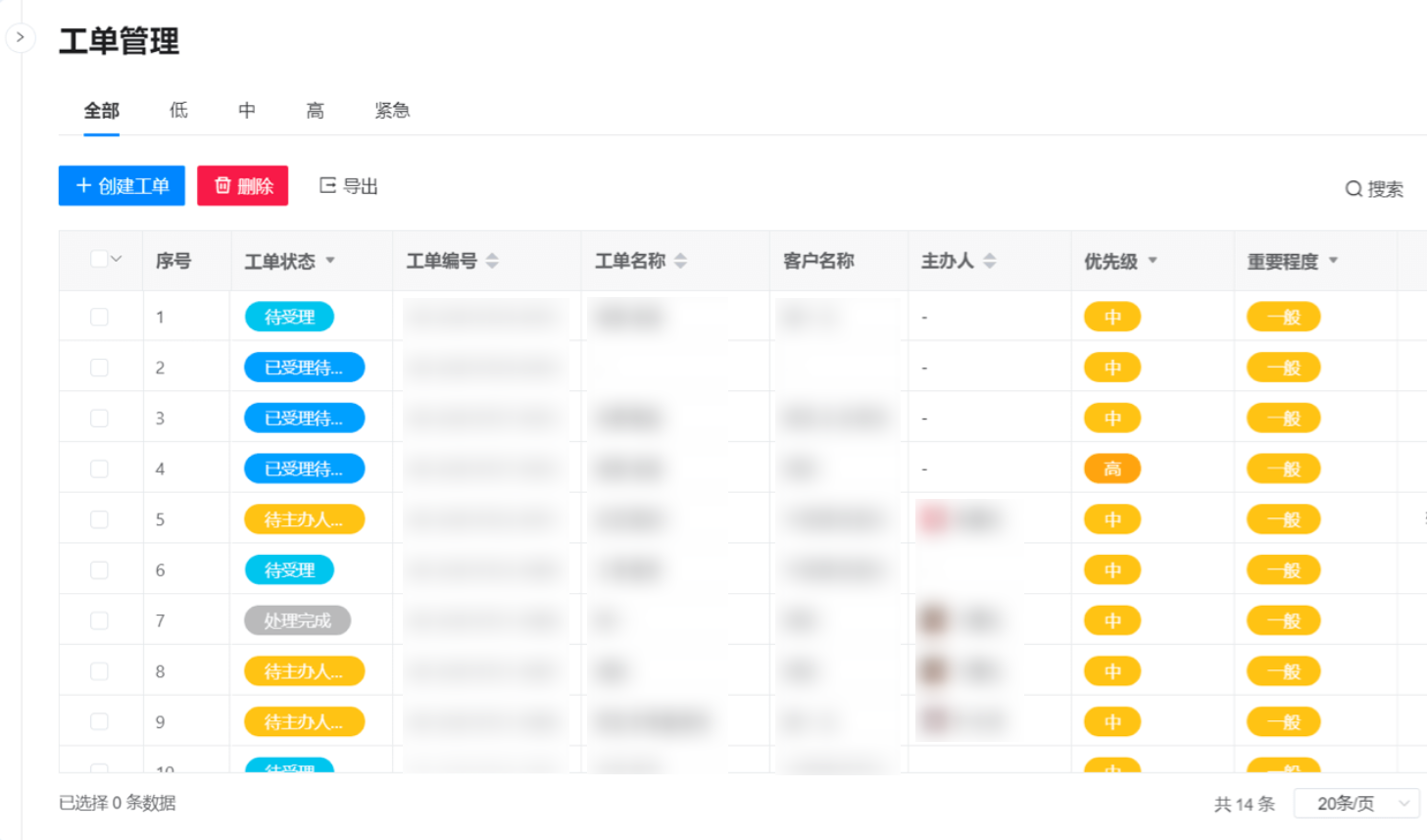
Task: Click the orange 高 priority tag in row 4
Action: coord(1111,469)
